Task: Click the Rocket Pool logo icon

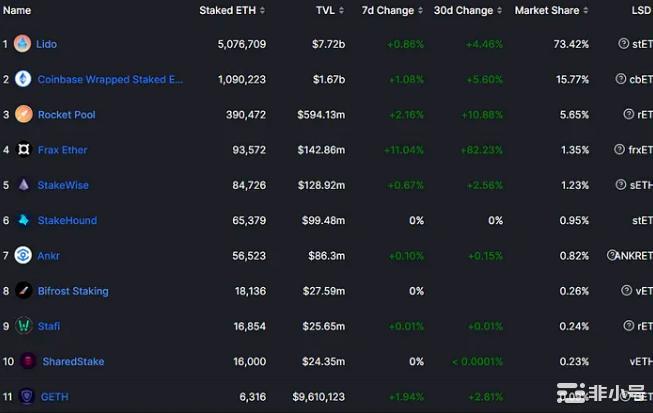Action: click(x=23, y=114)
